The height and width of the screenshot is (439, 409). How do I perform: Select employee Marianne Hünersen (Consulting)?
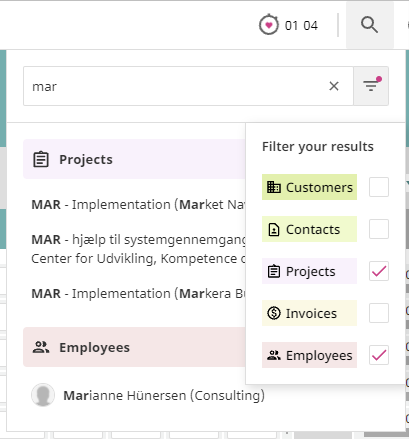tap(164, 396)
